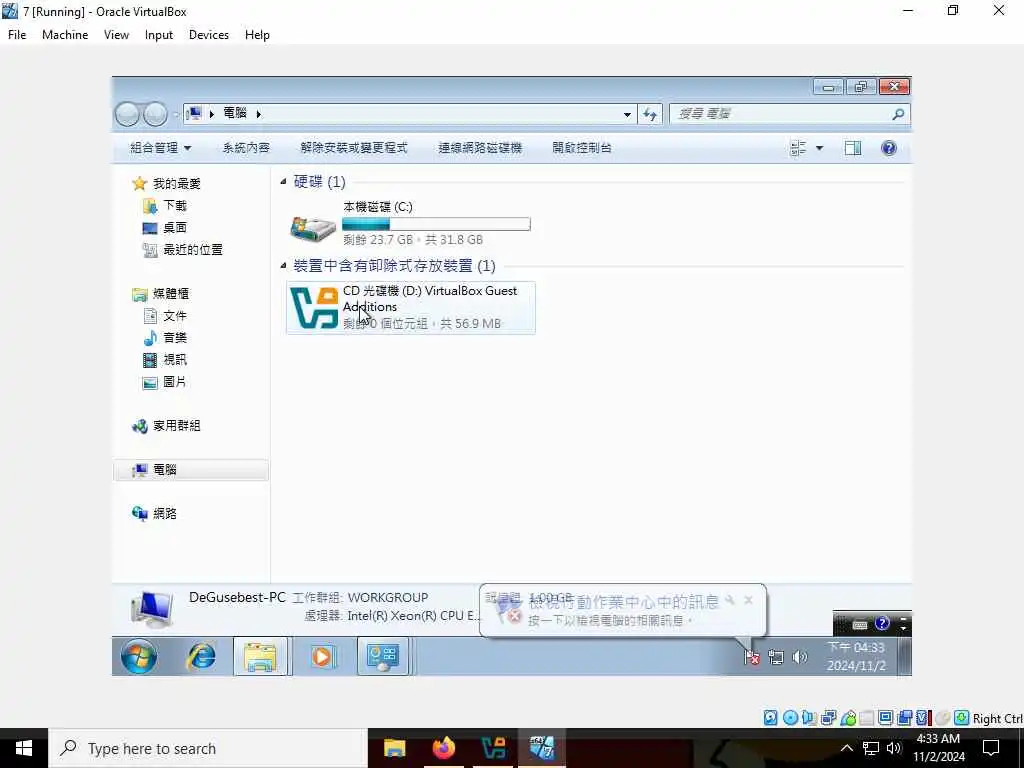
Task: Open the VirtualBox File menu
Action: click(x=17, y=35)
